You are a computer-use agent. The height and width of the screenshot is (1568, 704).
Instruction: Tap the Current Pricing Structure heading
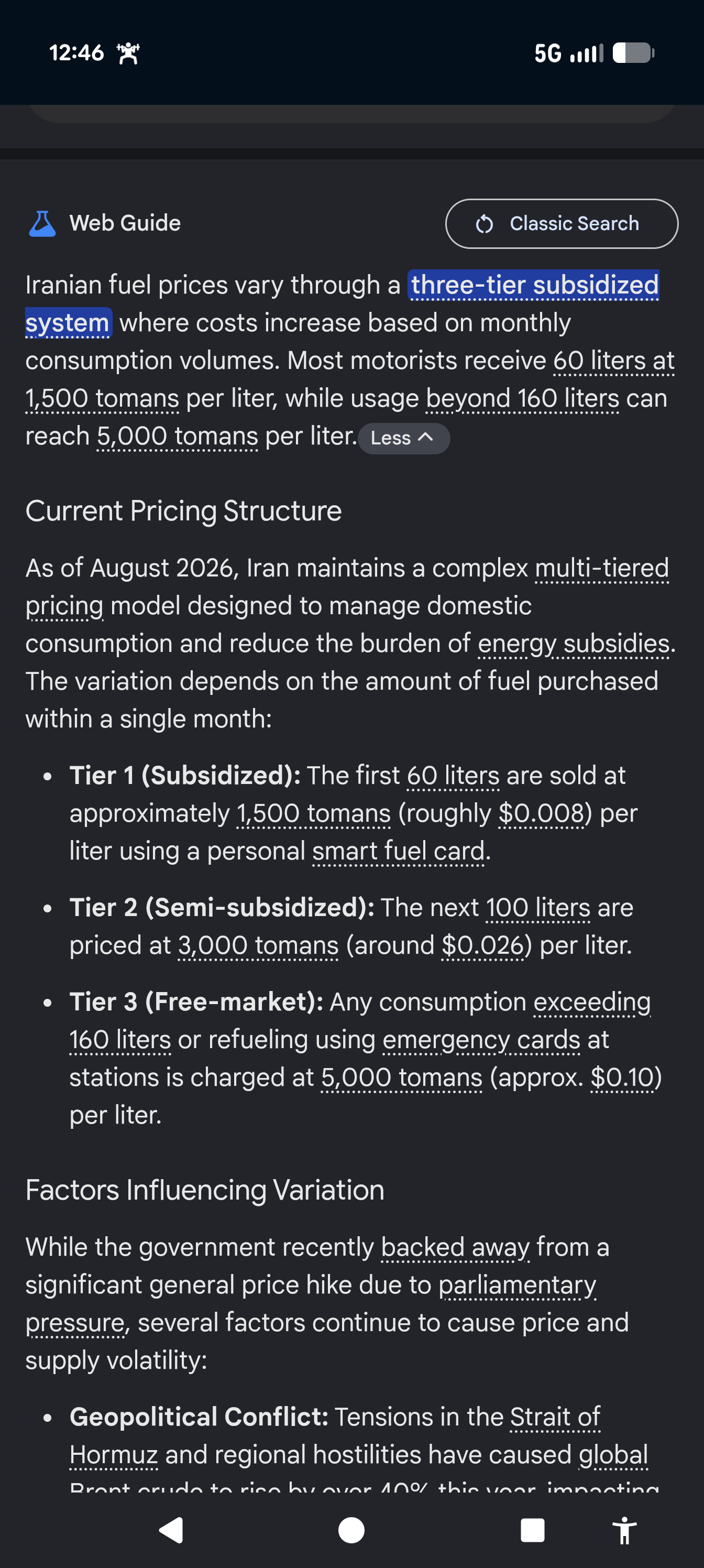click(x=184, y=510)
